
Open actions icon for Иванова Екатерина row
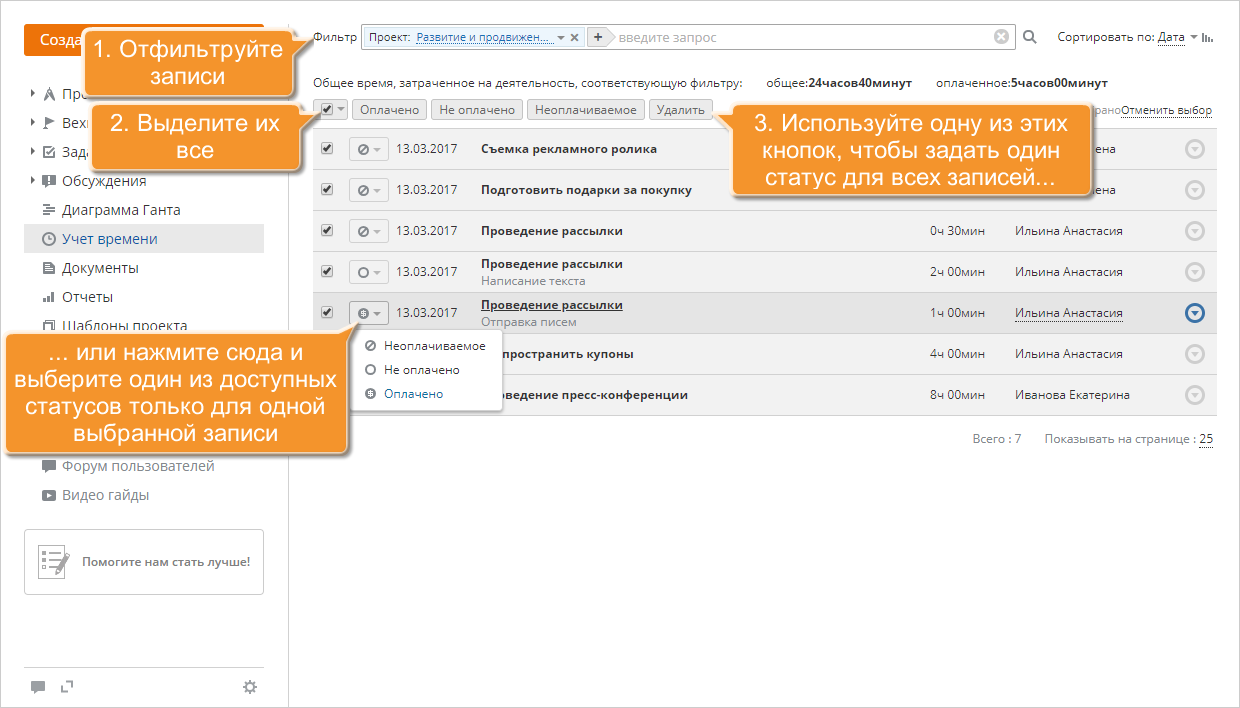pos(1194,395)
